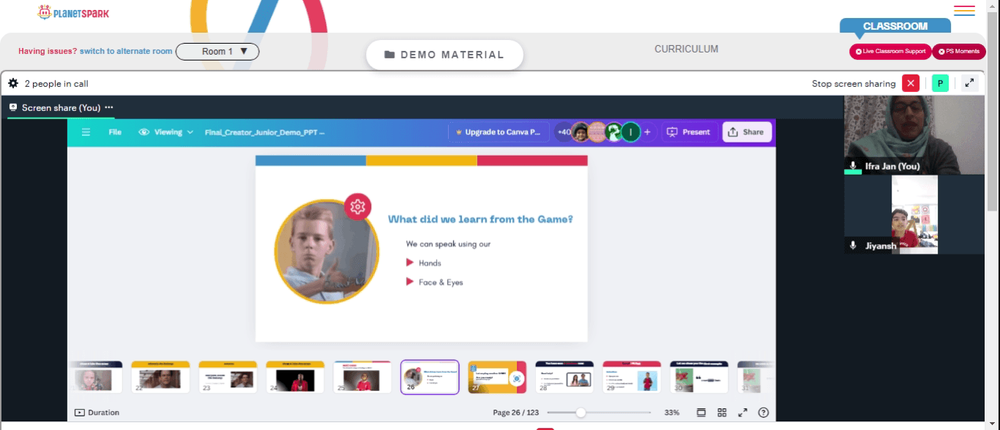Click red gear icon on slide
Viewport: 1000px width, 430px height.
click(358, 206)
